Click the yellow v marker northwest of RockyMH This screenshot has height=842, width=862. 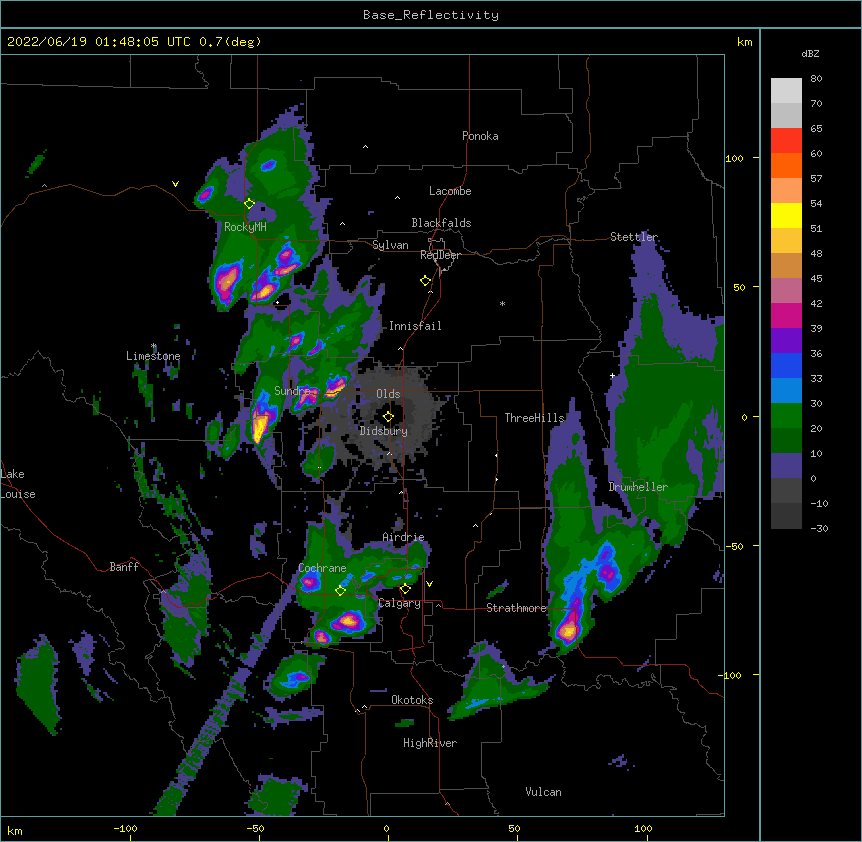[175, 184]
